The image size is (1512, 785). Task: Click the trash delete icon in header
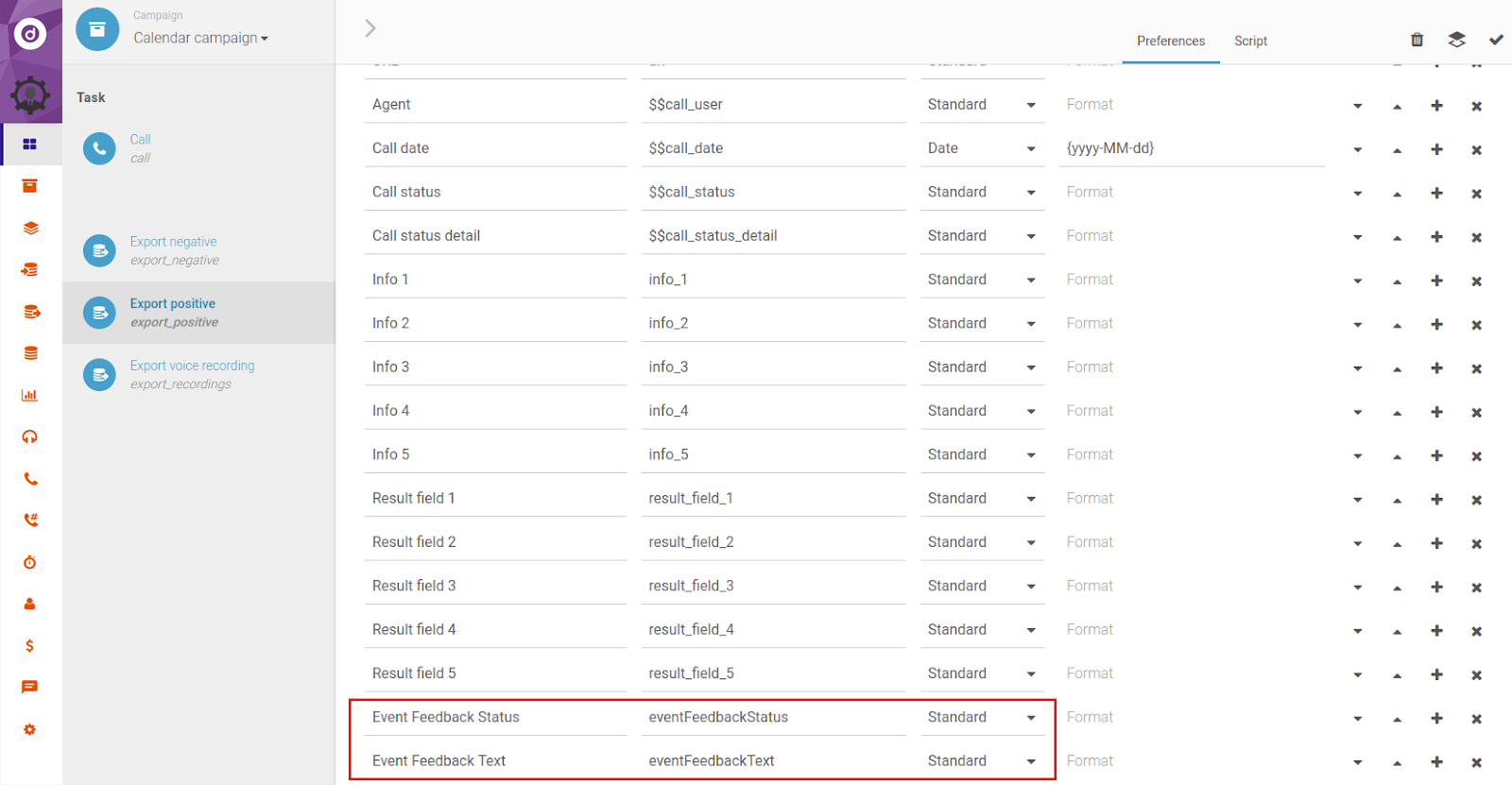click(1417, 40)
